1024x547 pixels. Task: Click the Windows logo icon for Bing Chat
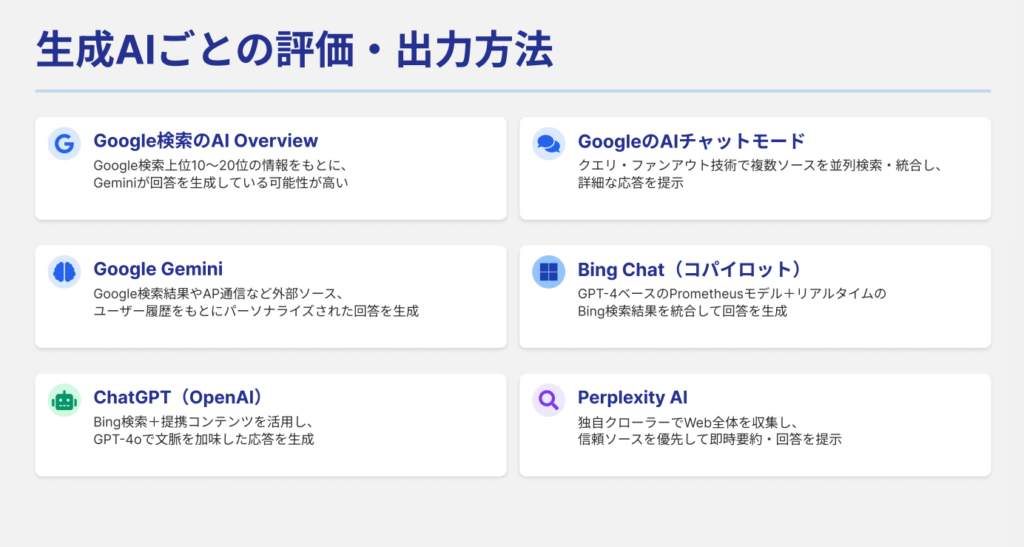click(x=549, y=272)
